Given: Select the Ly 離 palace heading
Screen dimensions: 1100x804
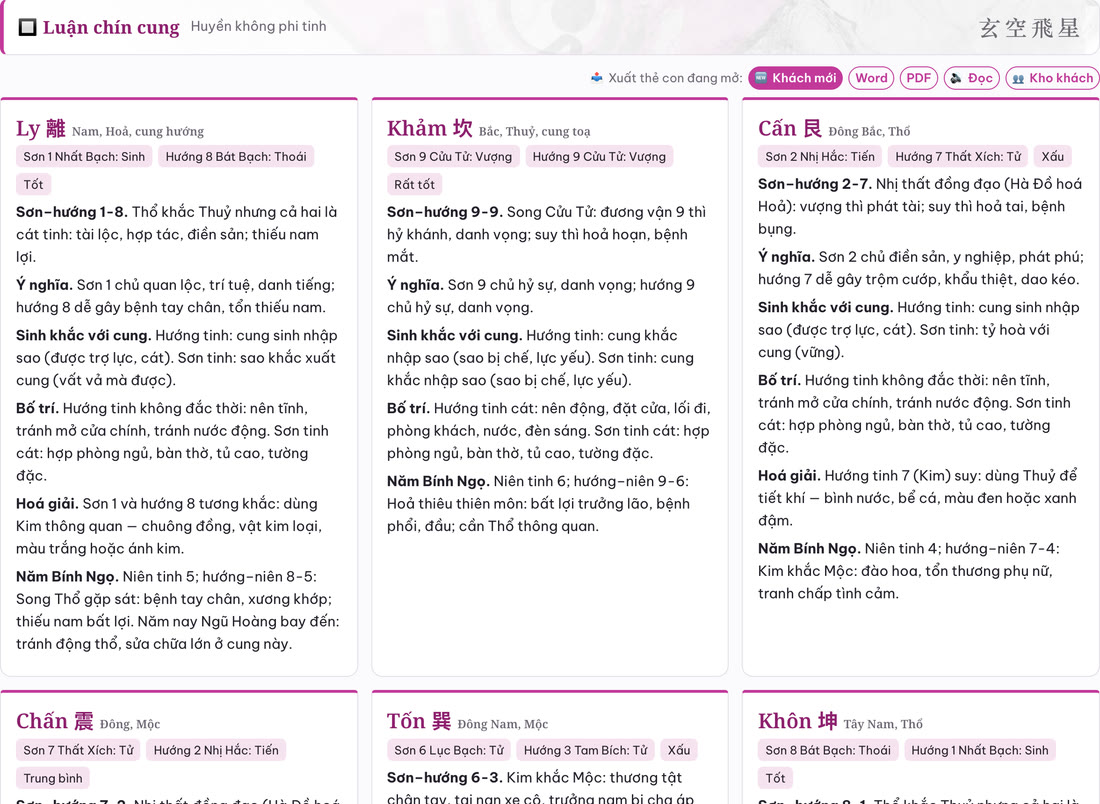Looking at the screenshot, I should click(41, 128).
